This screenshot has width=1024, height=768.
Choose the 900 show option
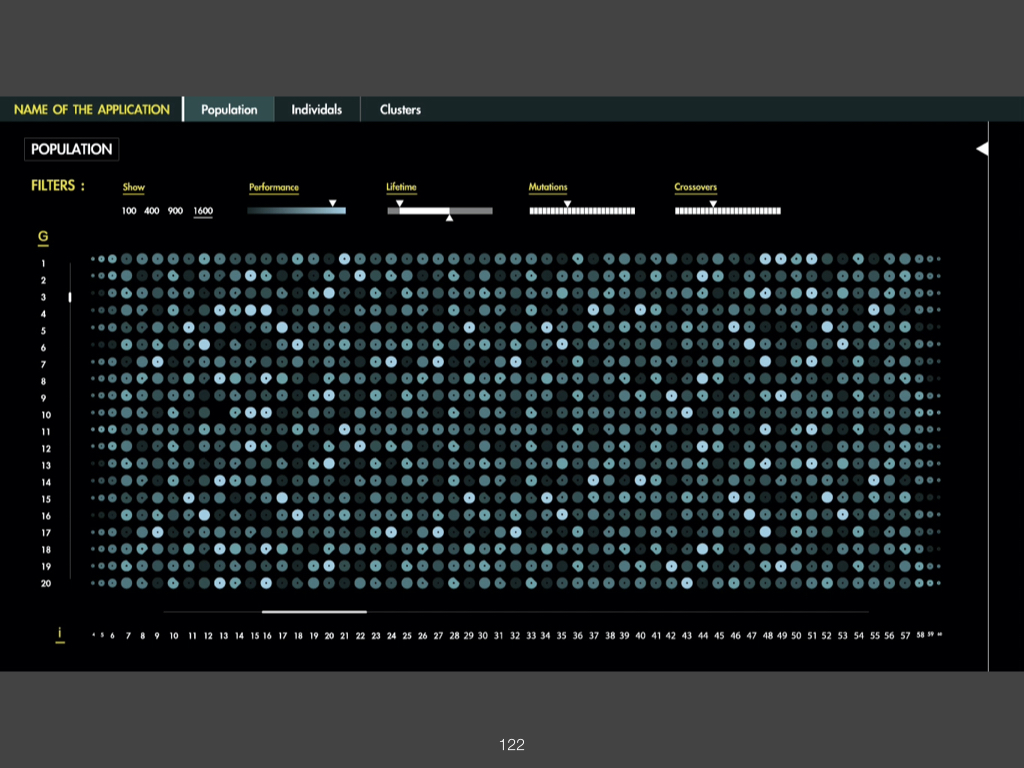tap(175, 211)
